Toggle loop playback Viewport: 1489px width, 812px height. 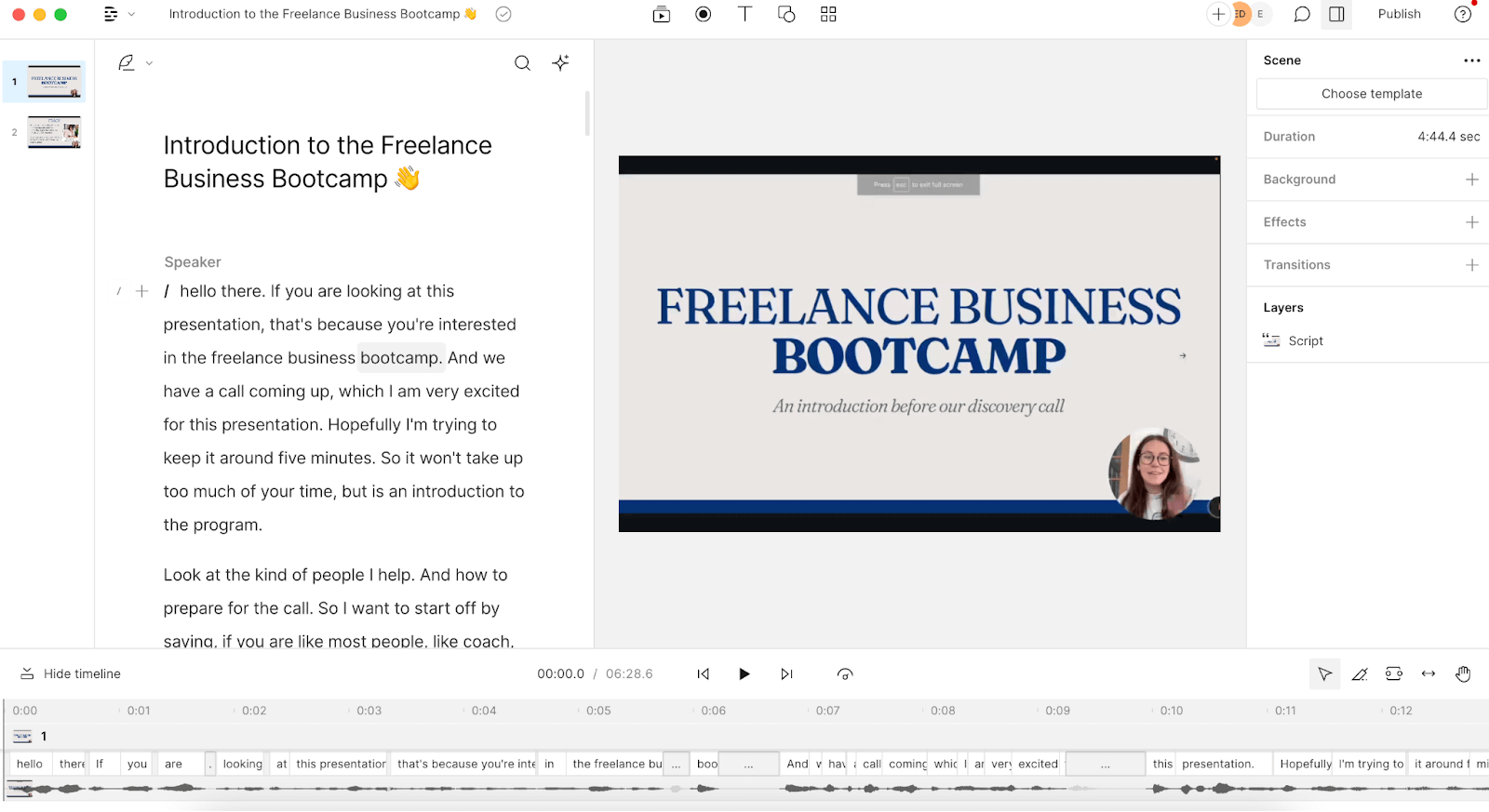coord(845,674)
